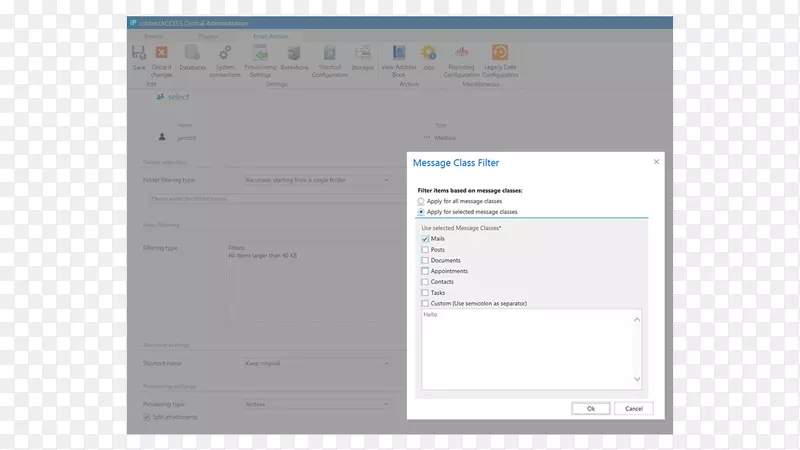Viewport: 800px width, 450px height.
Task: Check the Custom message class checkbox
Action: pyautogui.click(x=425, y=303)
